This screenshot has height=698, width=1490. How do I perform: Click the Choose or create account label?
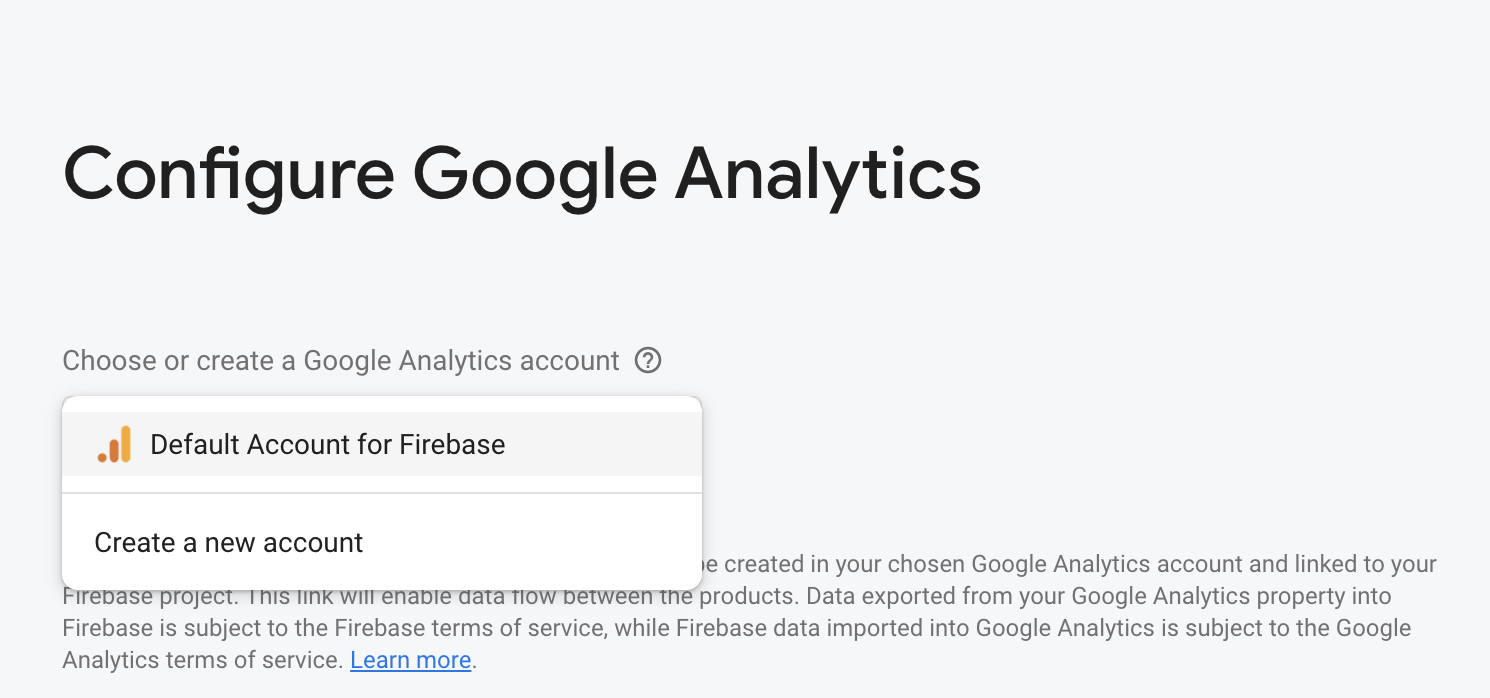coord(340,360)
